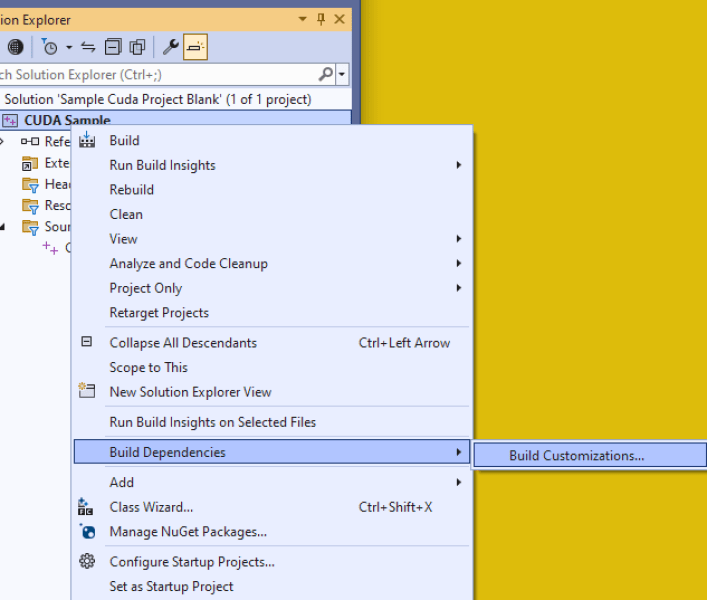Toggle the Preview Selected Items button
The width and height of the screenshot is (707, 600).
(195, 47)
